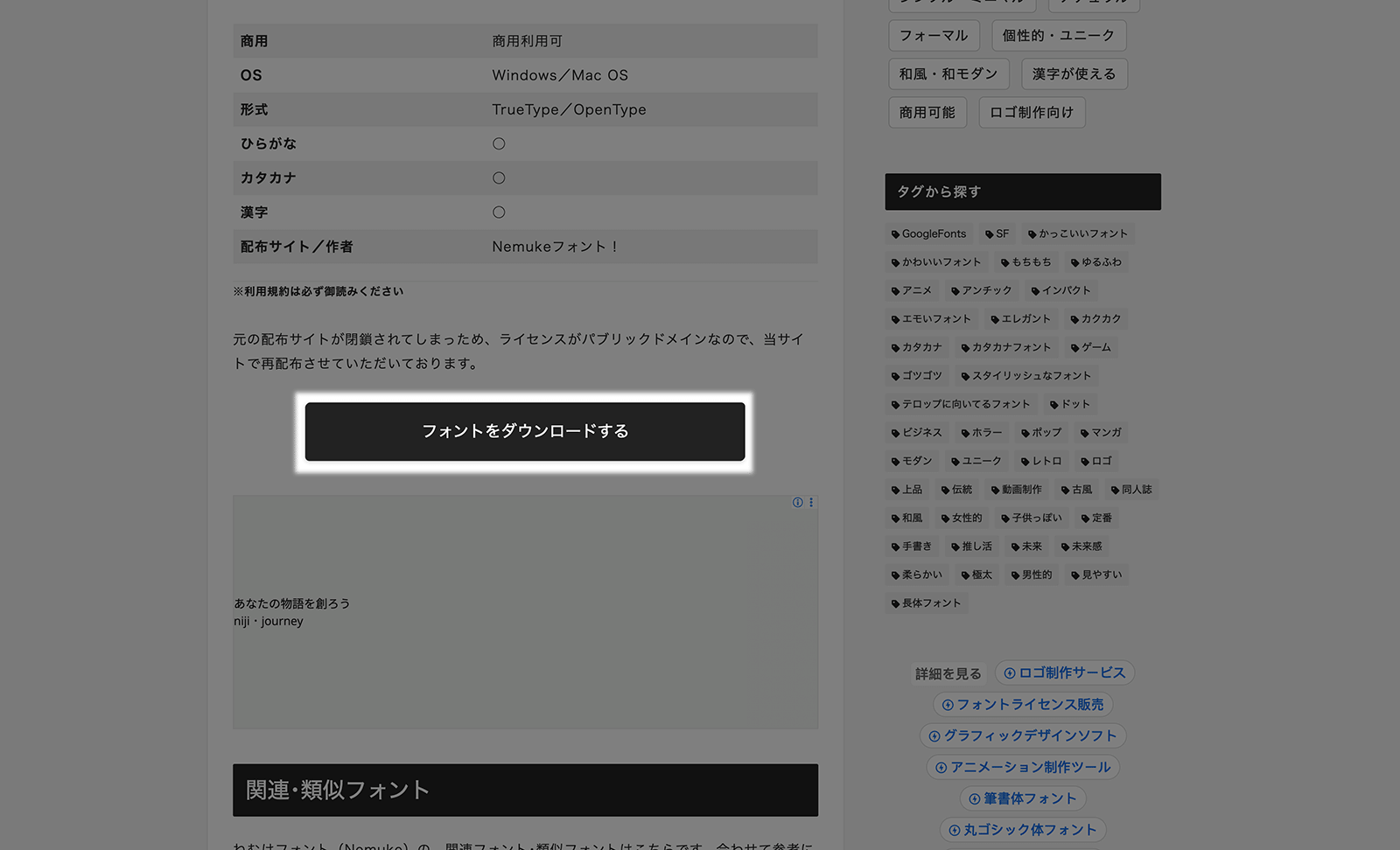The height and width of the screenshot is (850, 1400).
Task: Open the アニメーション制作ツール link
Action: coord(1022,768)
